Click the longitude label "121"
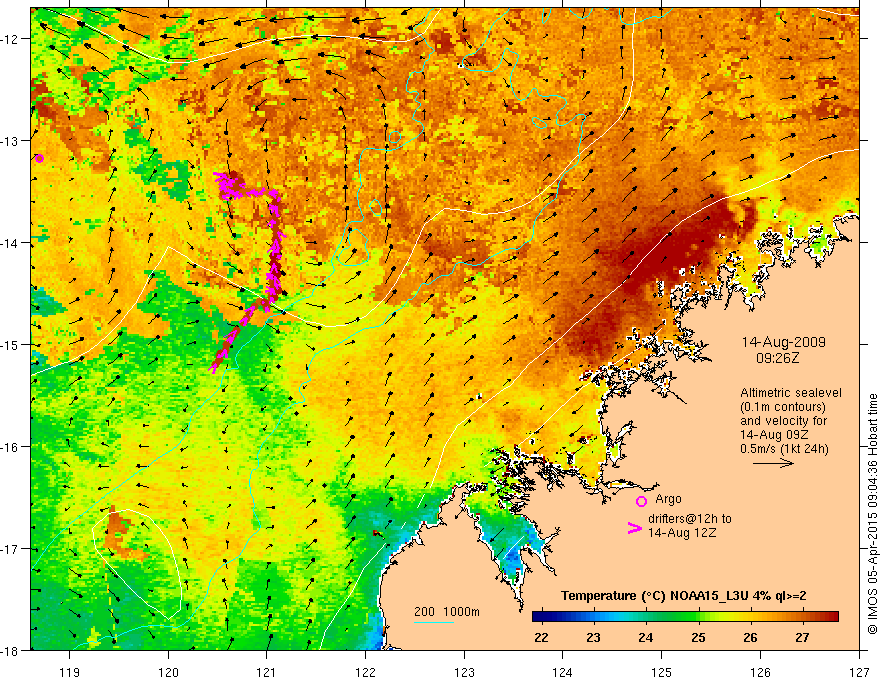Screen dimensions: 880x680 click(x=267, y=672)
